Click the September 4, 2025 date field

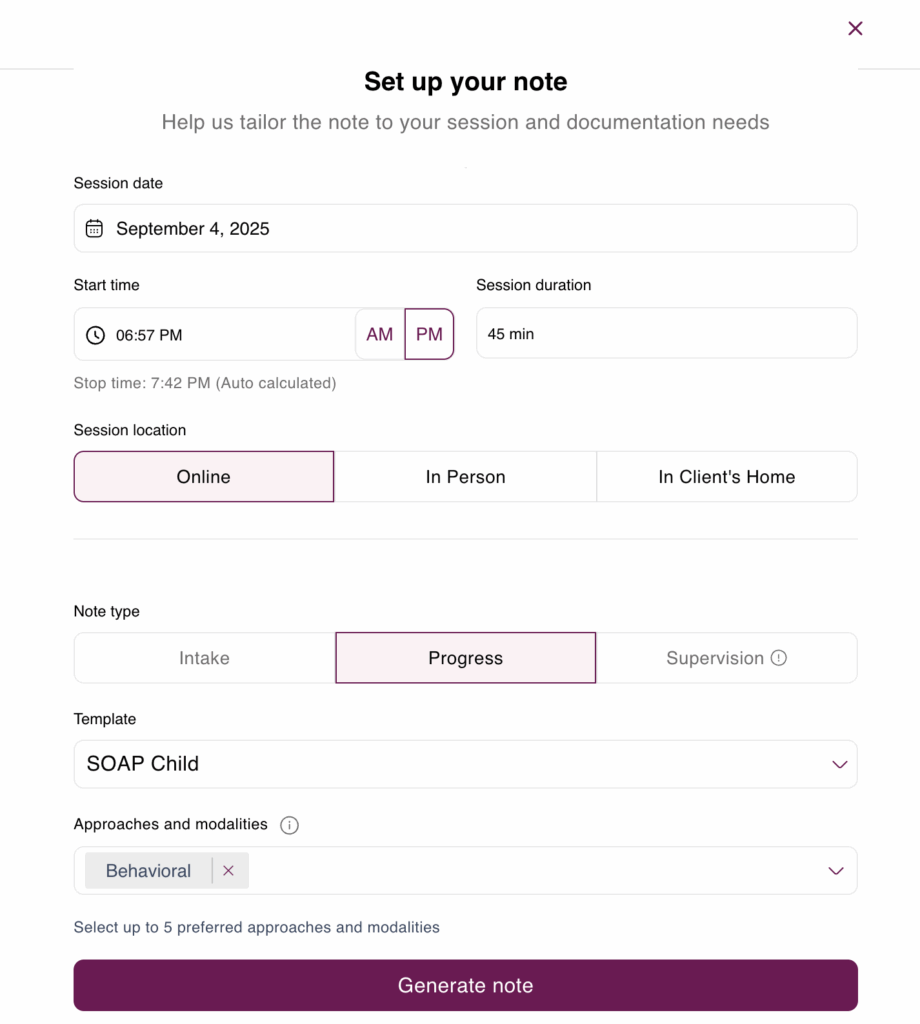(x=466, y=229)
